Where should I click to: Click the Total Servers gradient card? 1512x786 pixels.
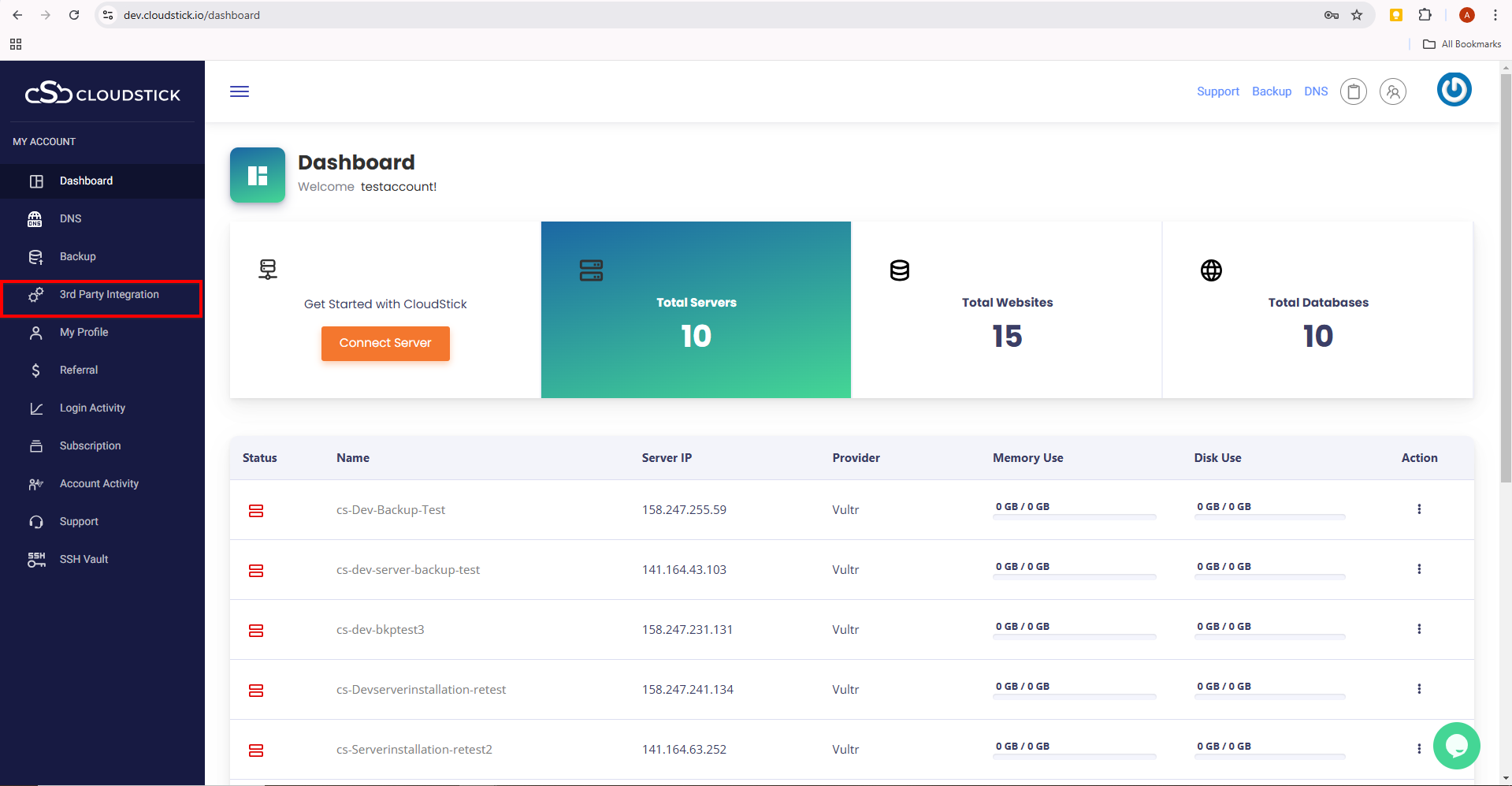pyautogui.click(x=696, y=310)
